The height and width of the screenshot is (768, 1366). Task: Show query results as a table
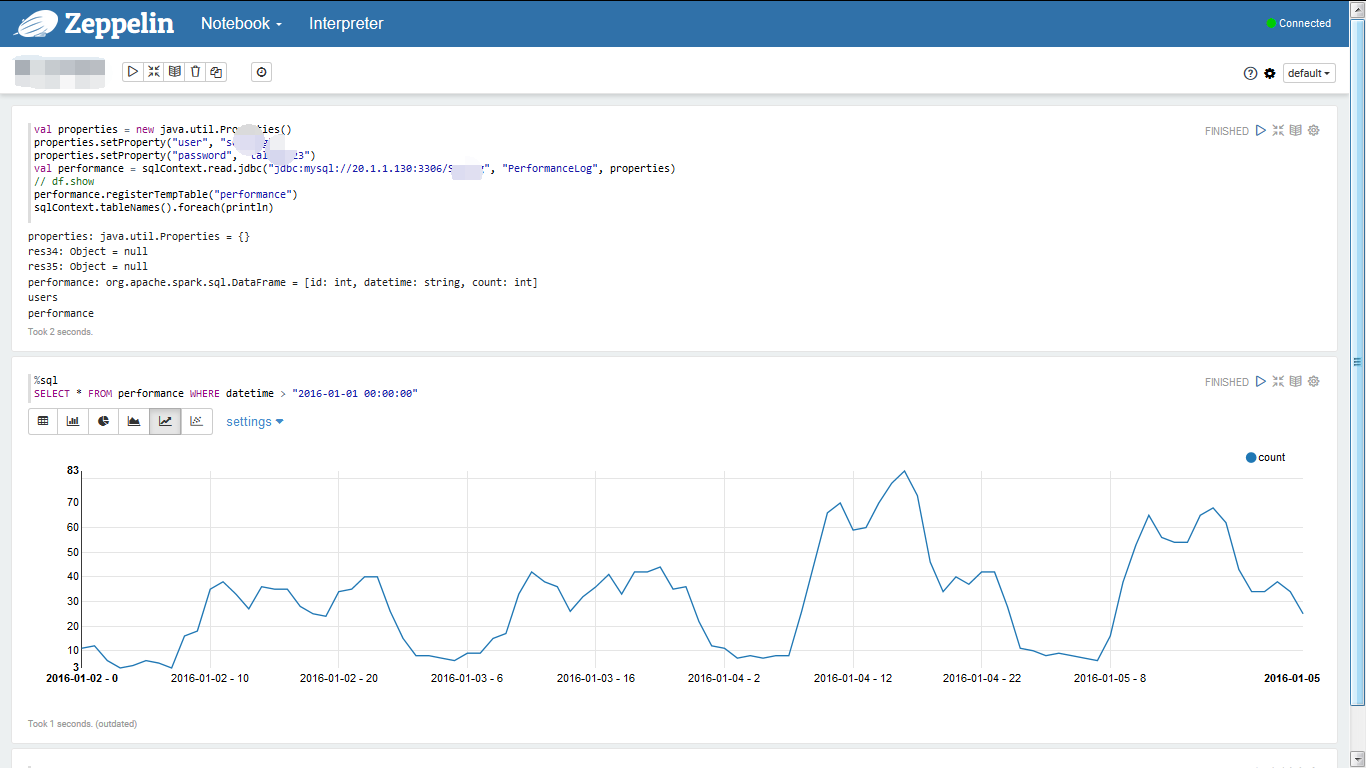coord(43,421)
